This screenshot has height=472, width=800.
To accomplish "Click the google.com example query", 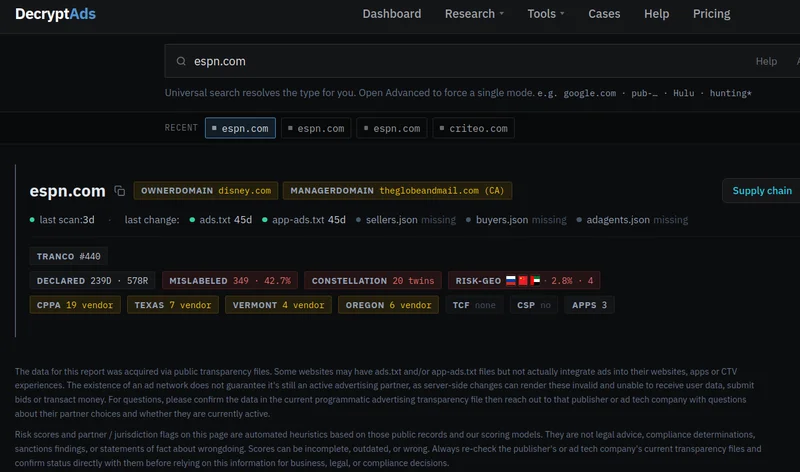I will pos(589,93).
